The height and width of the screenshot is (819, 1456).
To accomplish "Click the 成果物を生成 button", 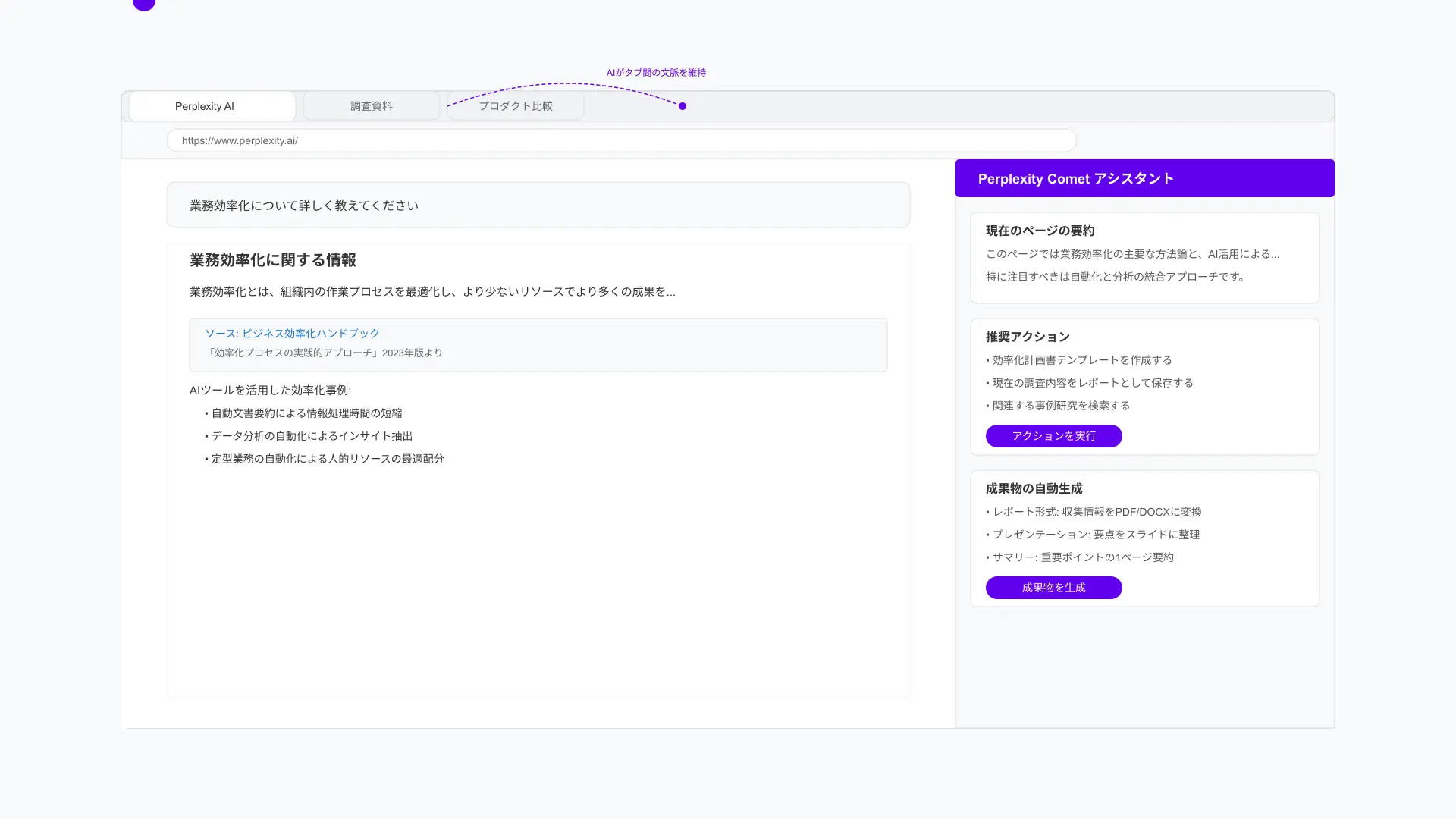I will pos(1054,588).
